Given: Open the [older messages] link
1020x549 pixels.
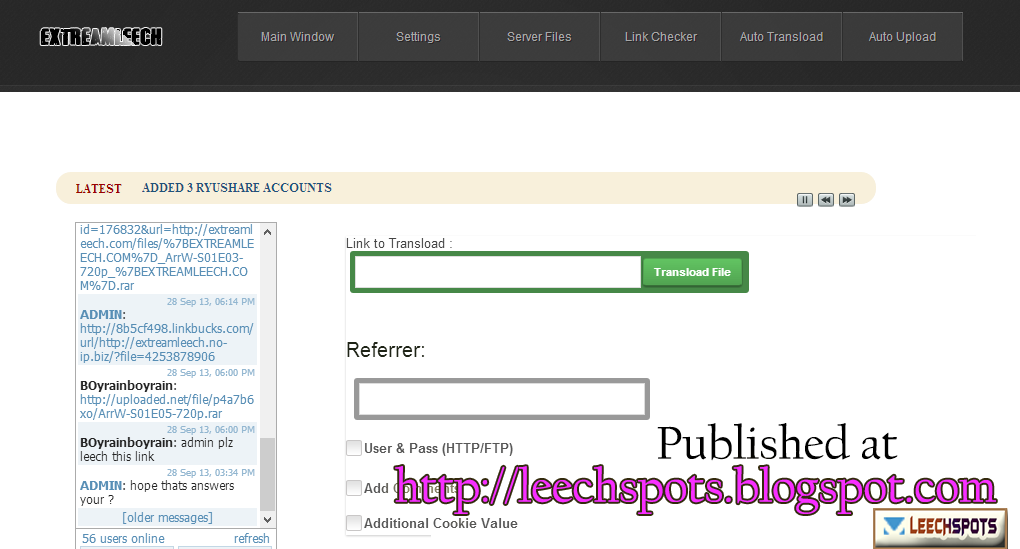Looking at the screenshot, I should click(x=167, y=518).
